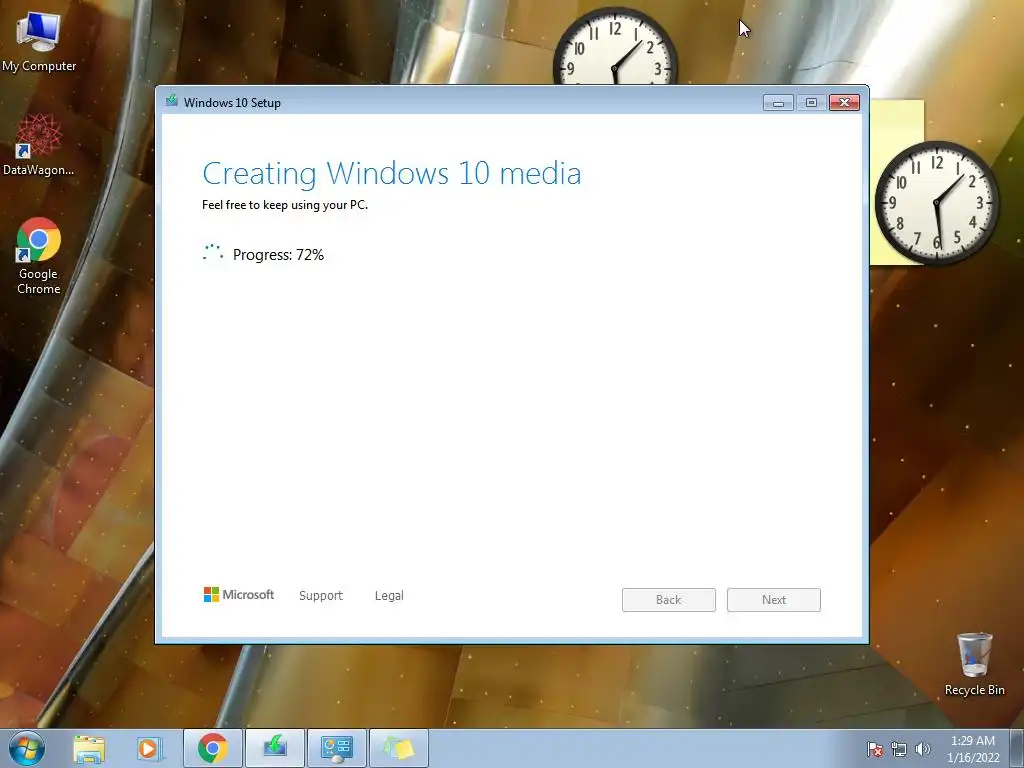Viewport: 1024px width, 768px height.
Task: Close the Windows 10 Setup window
Action: pos(844,103)
